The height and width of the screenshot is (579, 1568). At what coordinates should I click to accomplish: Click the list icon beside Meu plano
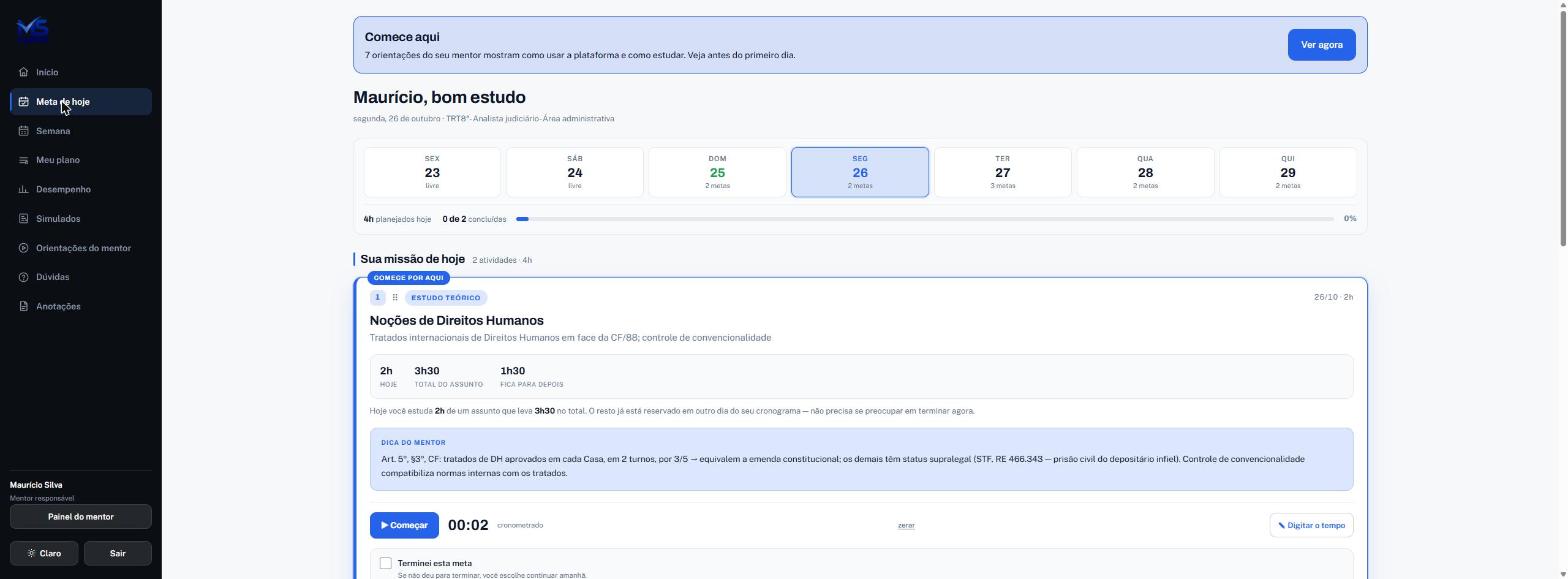coord(24,160)
